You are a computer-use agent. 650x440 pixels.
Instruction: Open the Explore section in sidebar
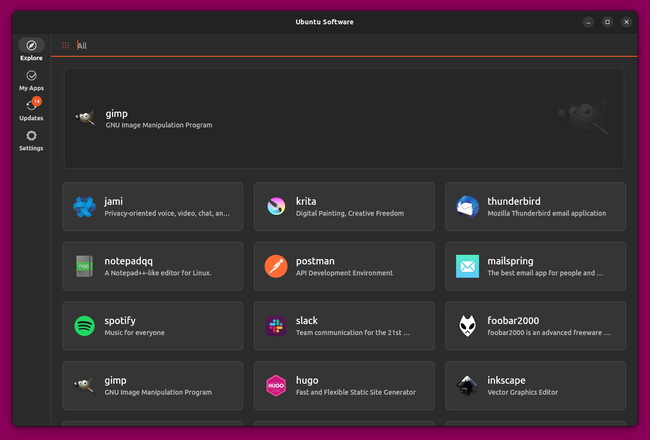[31, 50]
